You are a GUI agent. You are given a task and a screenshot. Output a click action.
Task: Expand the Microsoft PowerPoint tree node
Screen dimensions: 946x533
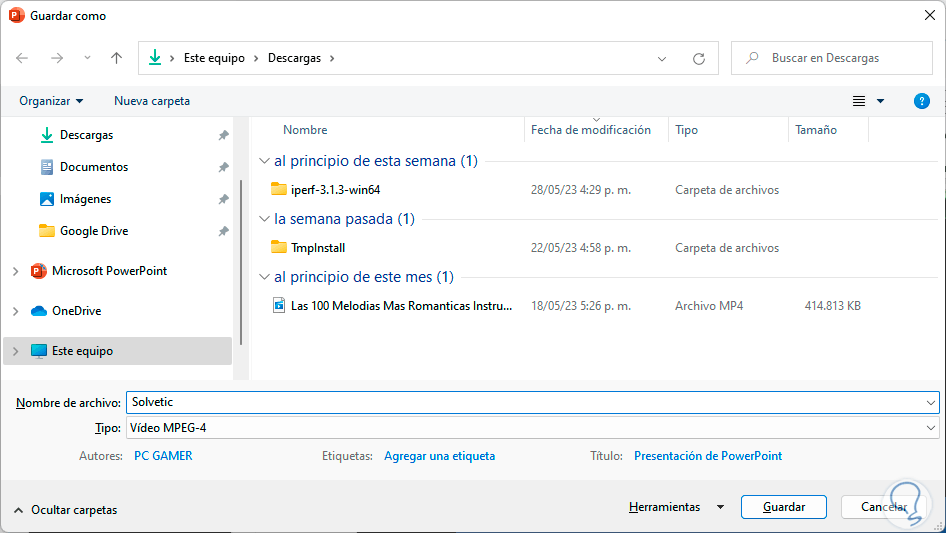(x=15, y=271)
